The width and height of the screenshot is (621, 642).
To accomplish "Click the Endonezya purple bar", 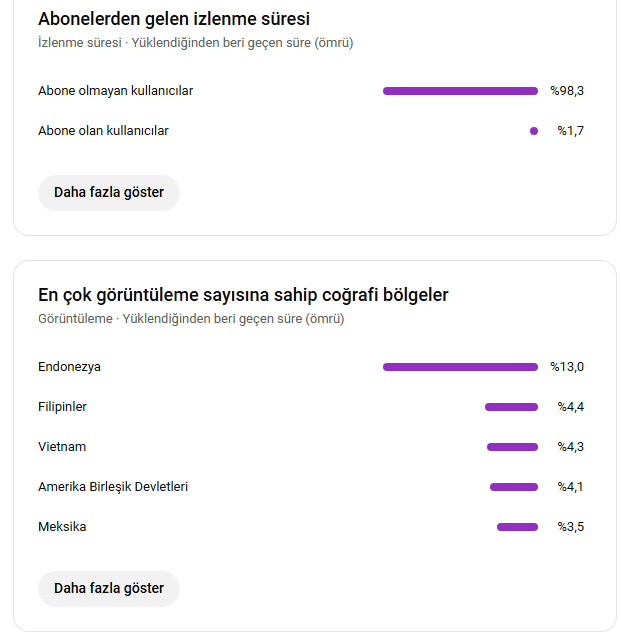I will (460, 367).
